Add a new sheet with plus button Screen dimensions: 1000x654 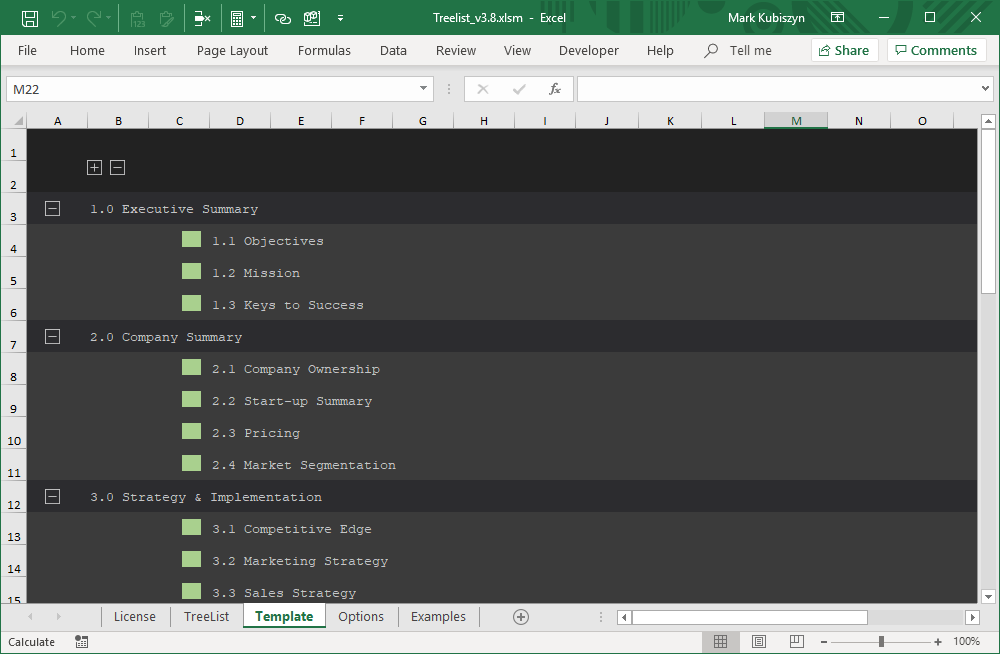520,617
